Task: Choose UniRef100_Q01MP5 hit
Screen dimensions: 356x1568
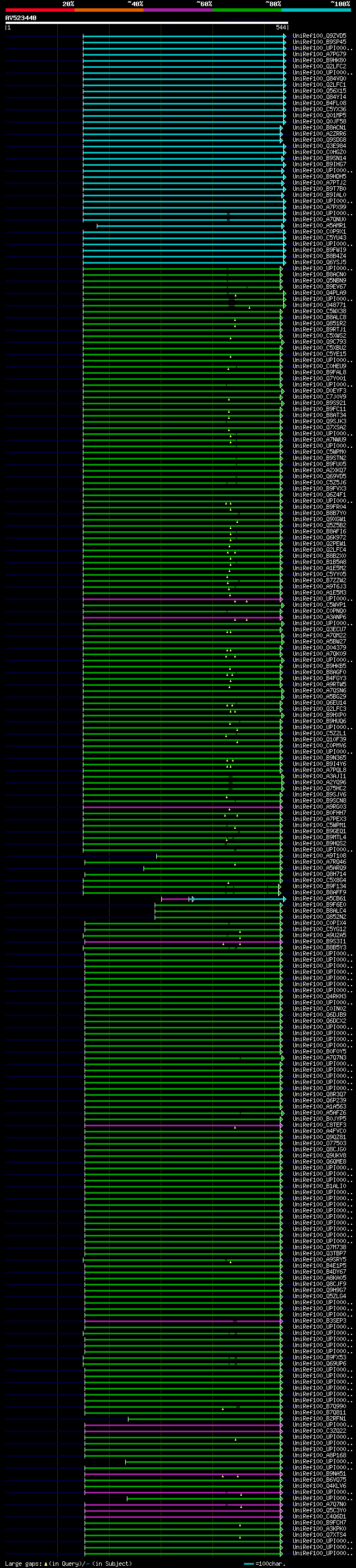Action: coord(319,115)
